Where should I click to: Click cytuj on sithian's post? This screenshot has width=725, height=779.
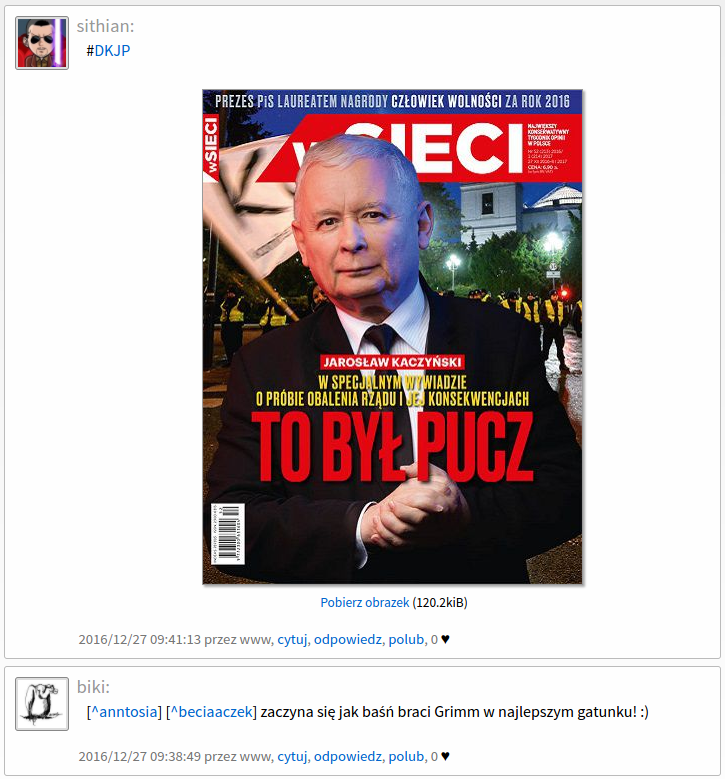pyautogui.click(x=292, y=639)
